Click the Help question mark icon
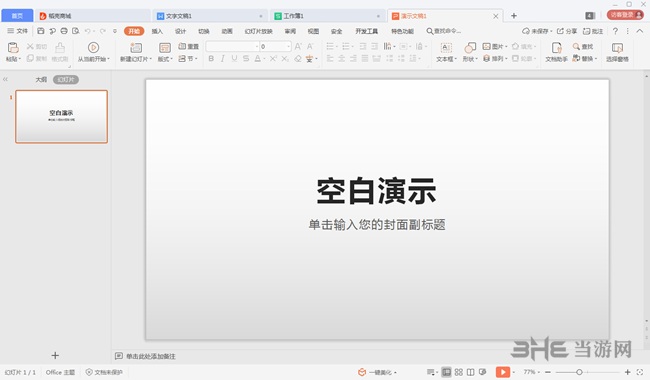 click(x=615, y=31)
